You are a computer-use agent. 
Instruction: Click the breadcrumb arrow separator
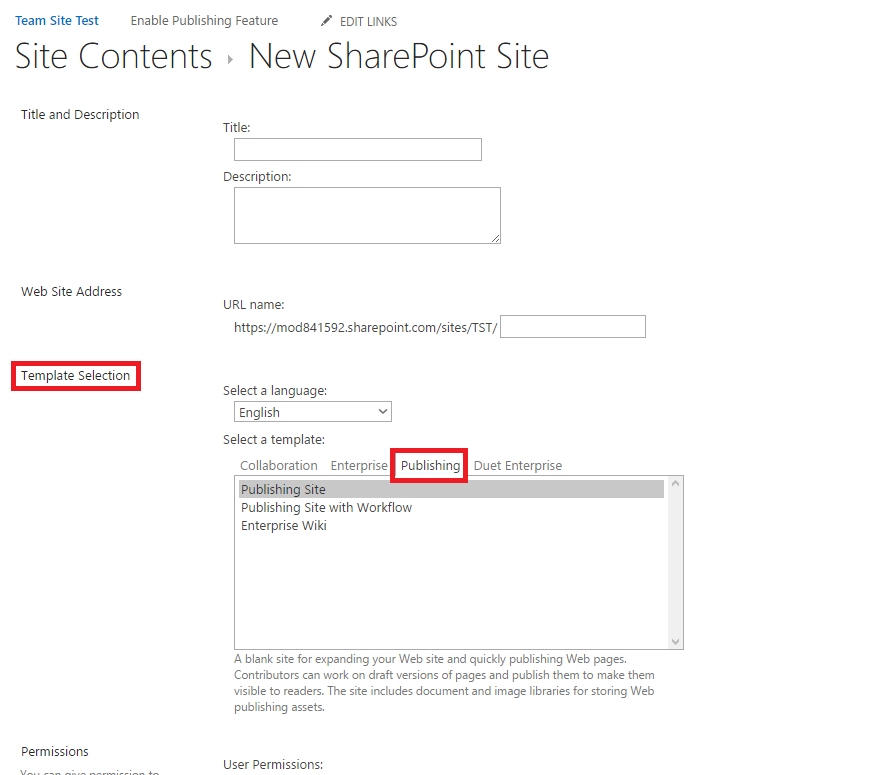tap(230, 59)
